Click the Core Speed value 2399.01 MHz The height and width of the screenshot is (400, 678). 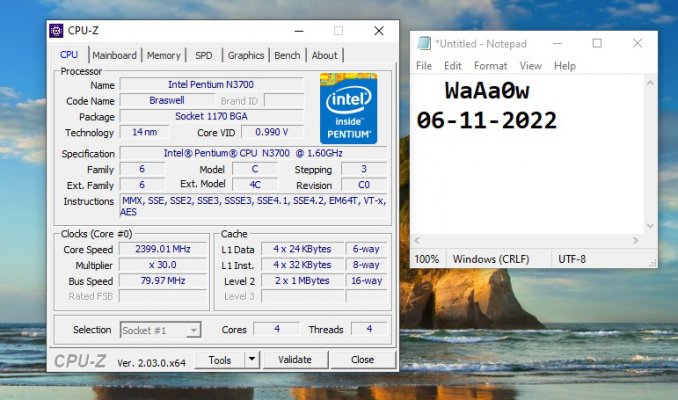pyautogui.click(x=163, y=249)
